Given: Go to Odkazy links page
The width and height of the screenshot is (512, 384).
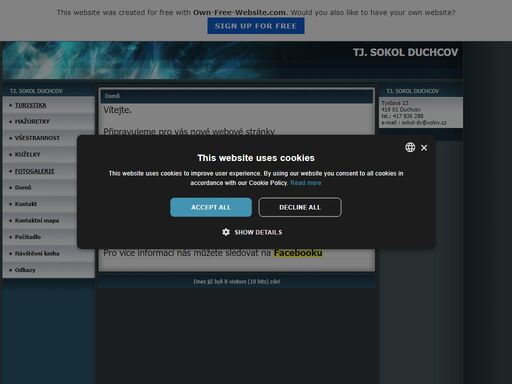Looking at the screenshot, I should click(25, 270).
